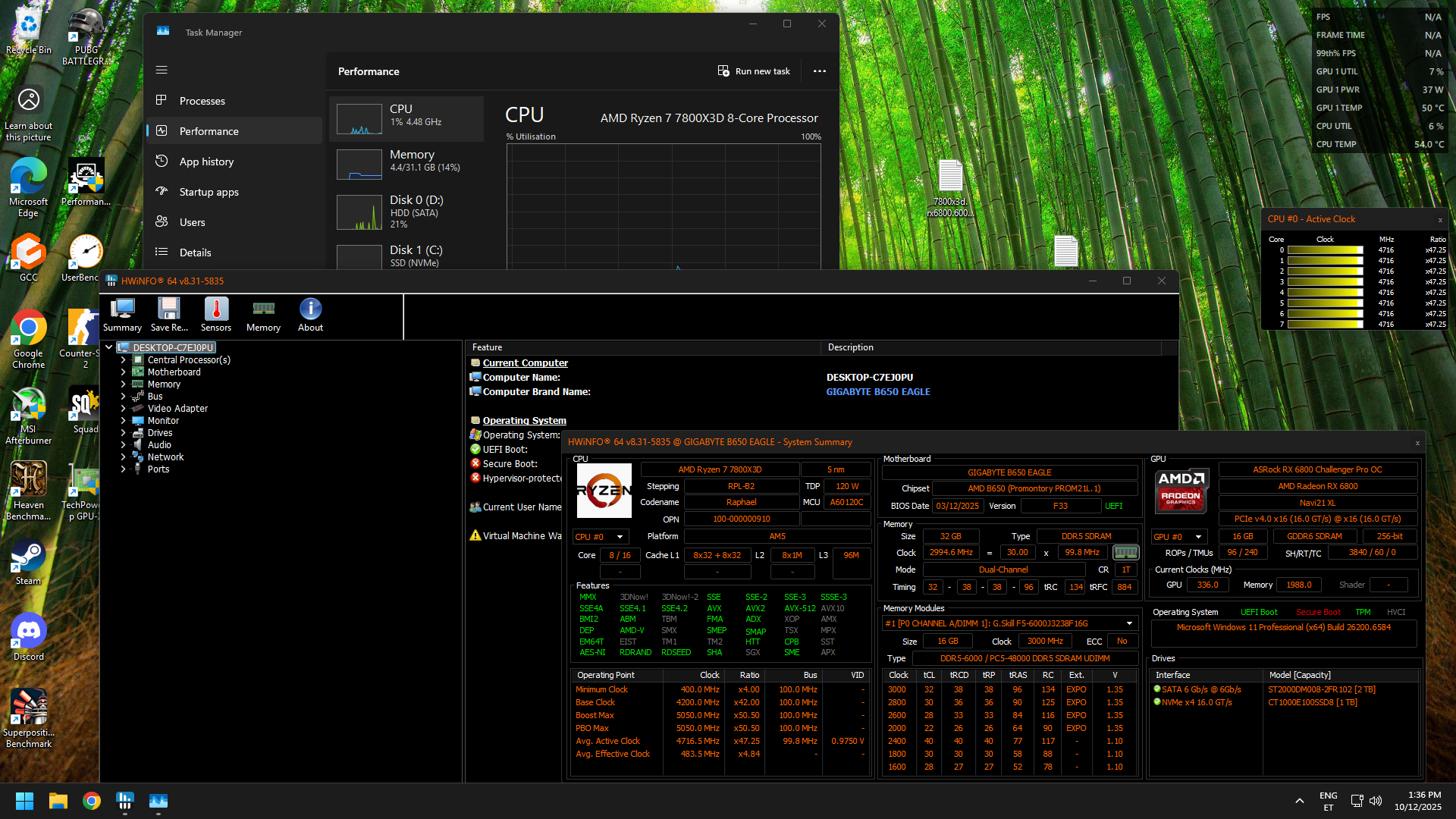Select App history in Task Manager sidebar
The width and height of the screenshot is (1456, 819).
tap(206, 162)
